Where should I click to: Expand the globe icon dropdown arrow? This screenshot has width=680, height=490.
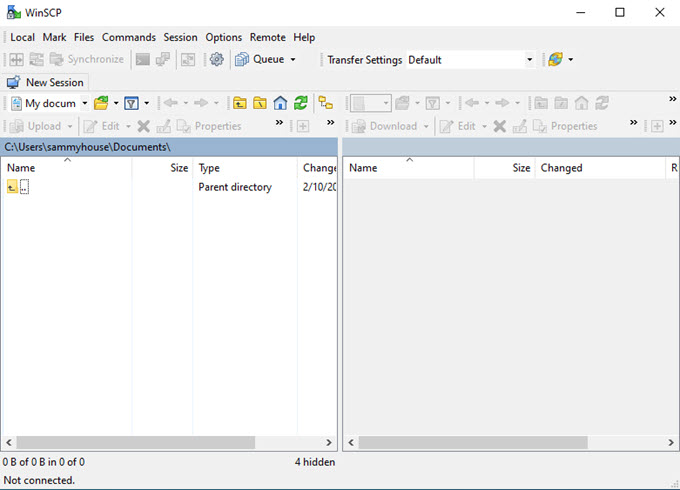(x=571, y=59)
